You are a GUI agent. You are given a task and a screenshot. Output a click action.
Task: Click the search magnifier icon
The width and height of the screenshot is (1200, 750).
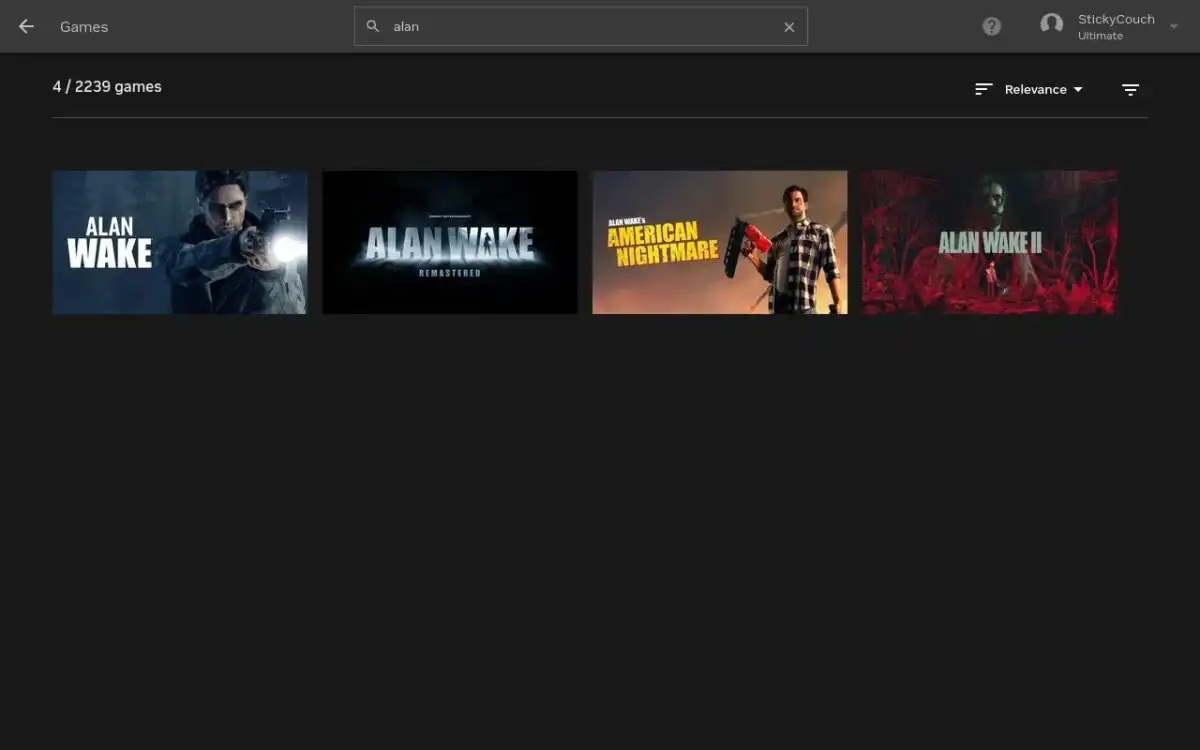coord(373,27)
